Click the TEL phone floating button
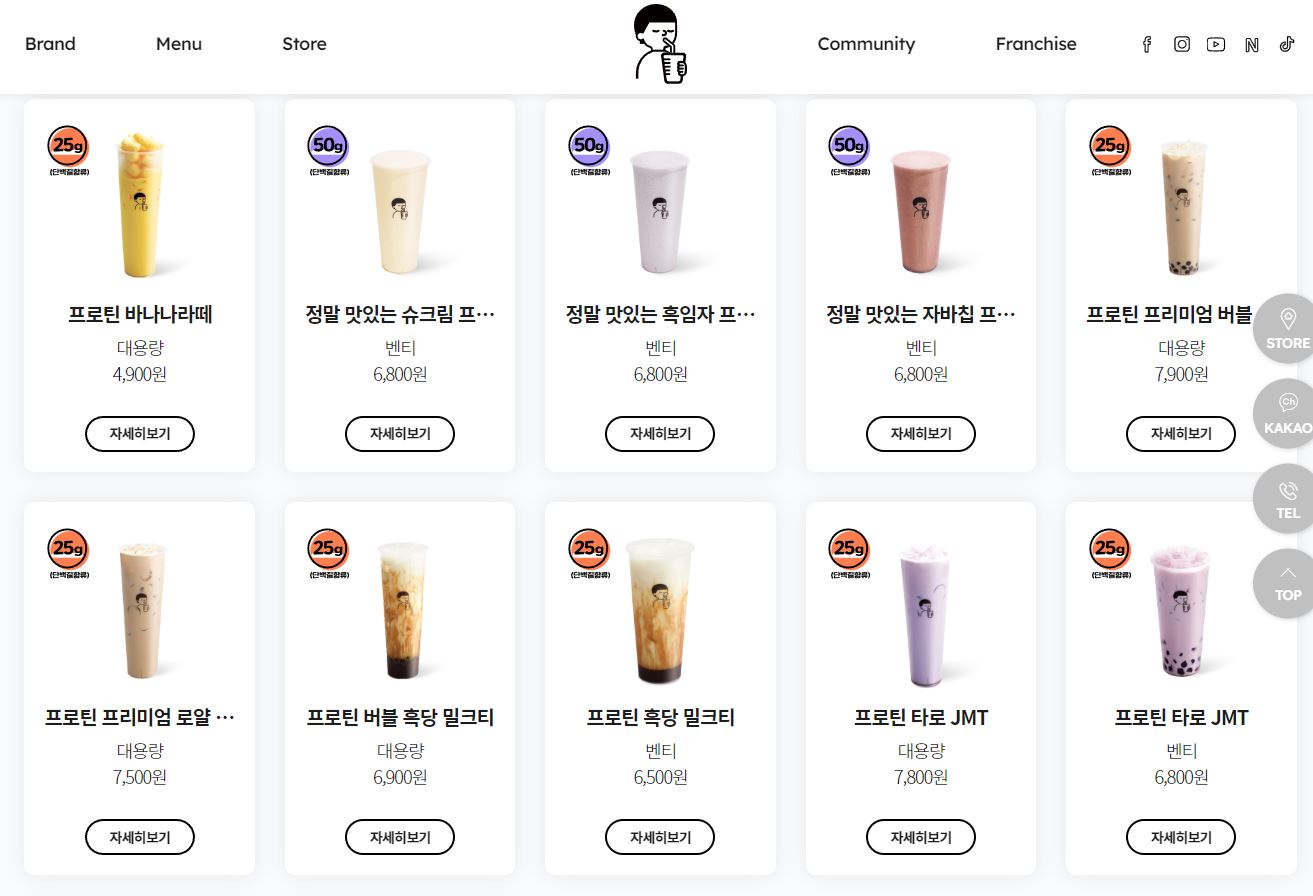1313x896 pixels. pos(1287,499)
